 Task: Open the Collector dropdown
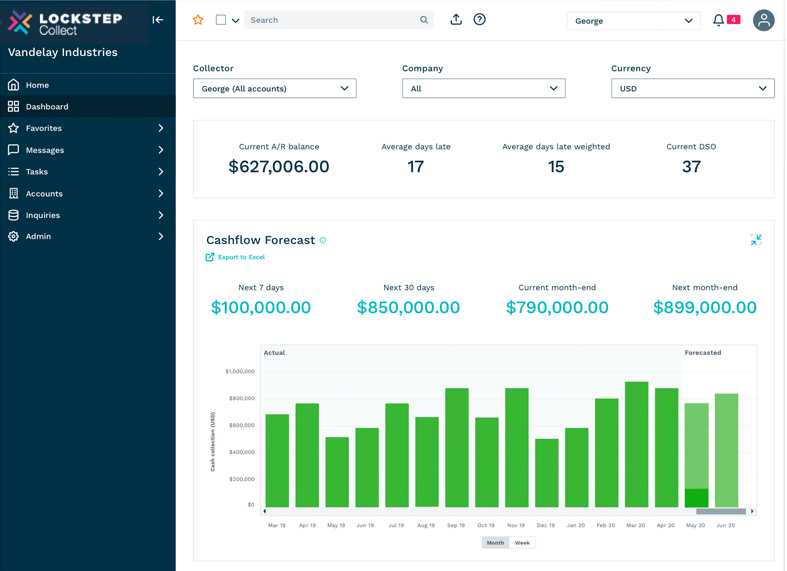pyautogui.click(x=275, y=89)
